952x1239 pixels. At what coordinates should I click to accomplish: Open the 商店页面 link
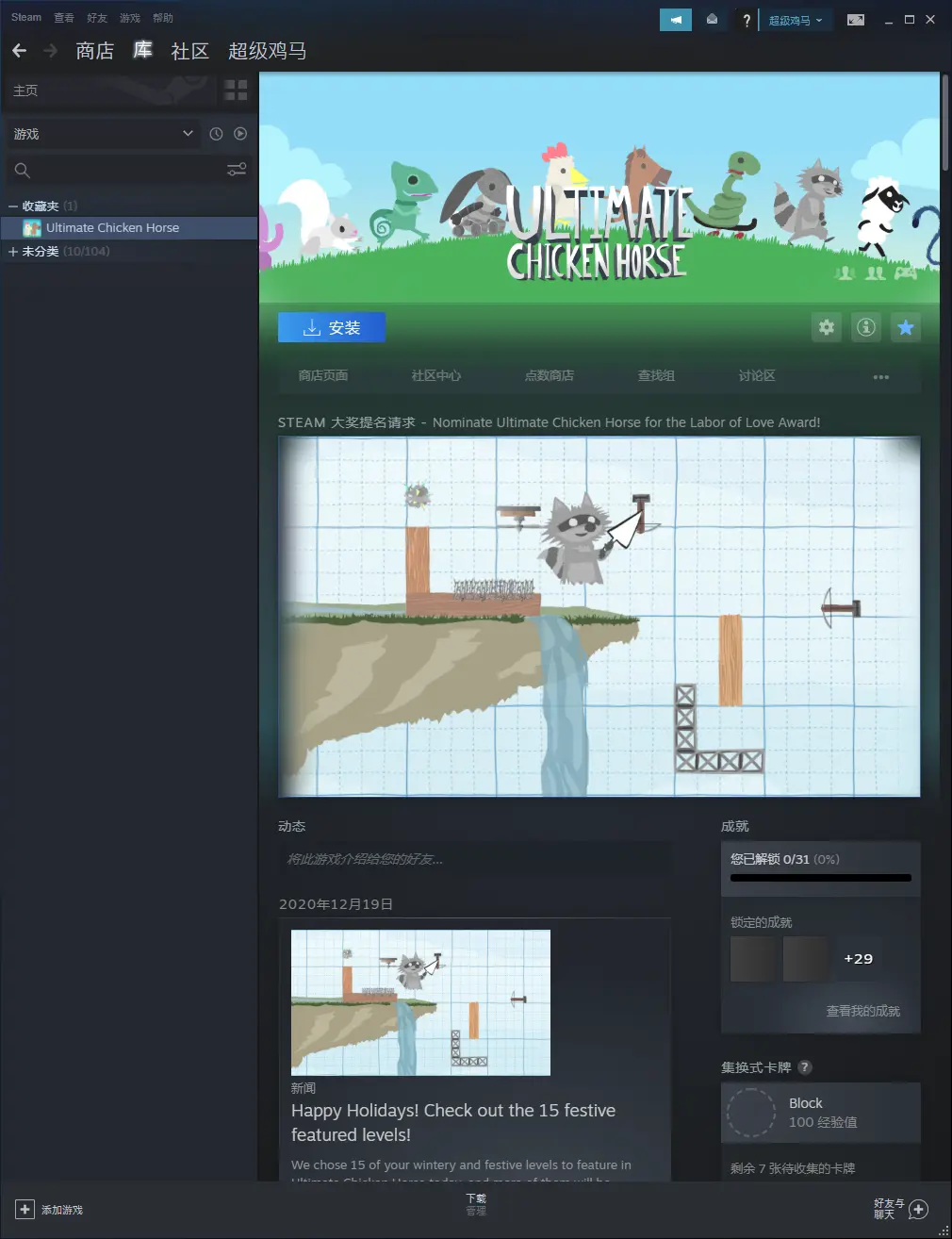tap(323, 376)
